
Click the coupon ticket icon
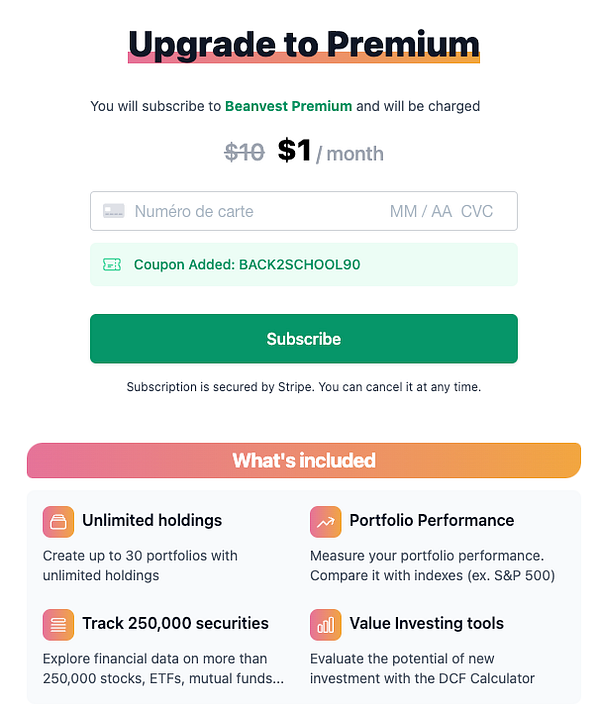pyautogui.click(x=112, y=265)
